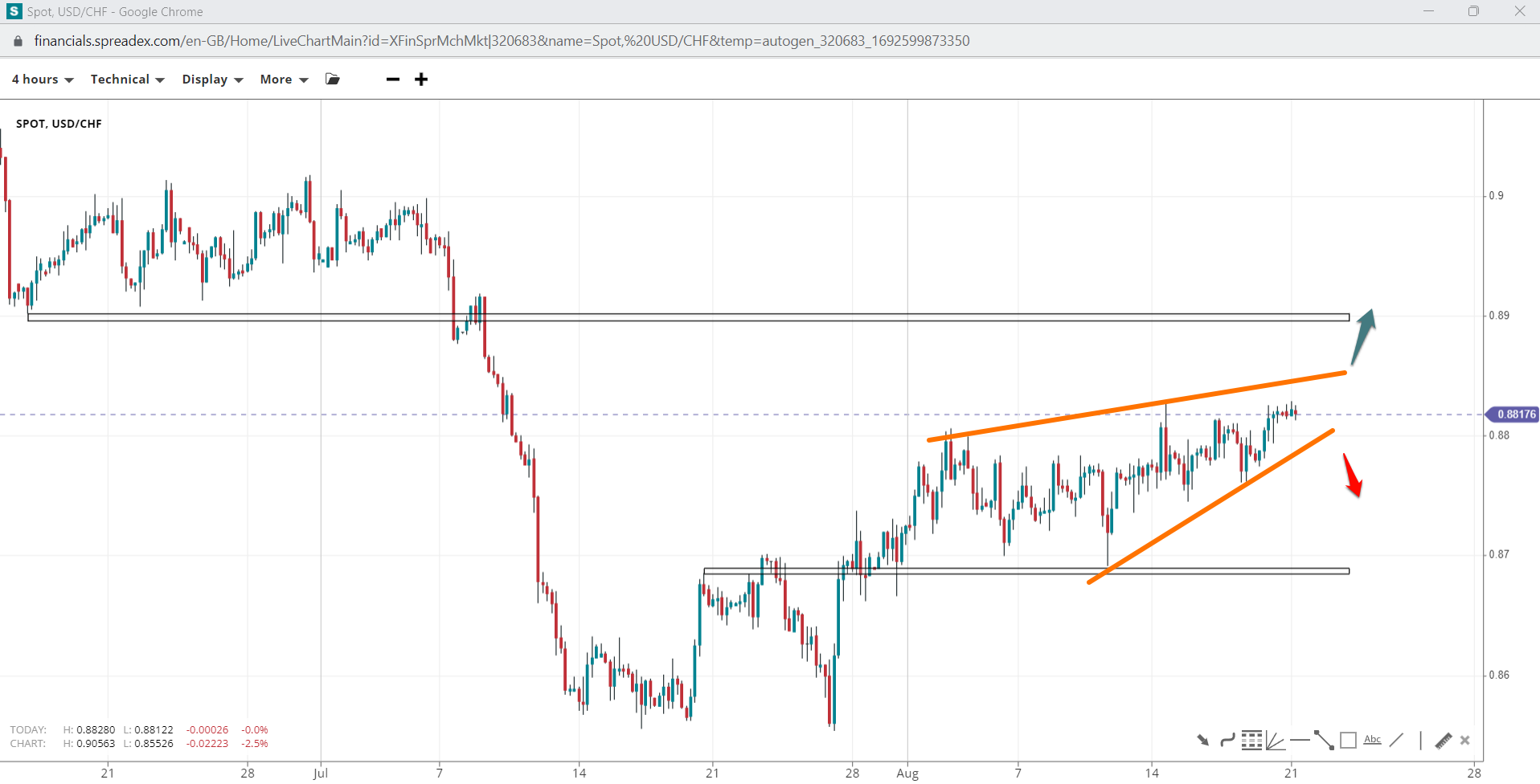Select the rectangle drawing tool
Image resolution: width=1540 pixels, height=784 pixels.
(1348, 740)
